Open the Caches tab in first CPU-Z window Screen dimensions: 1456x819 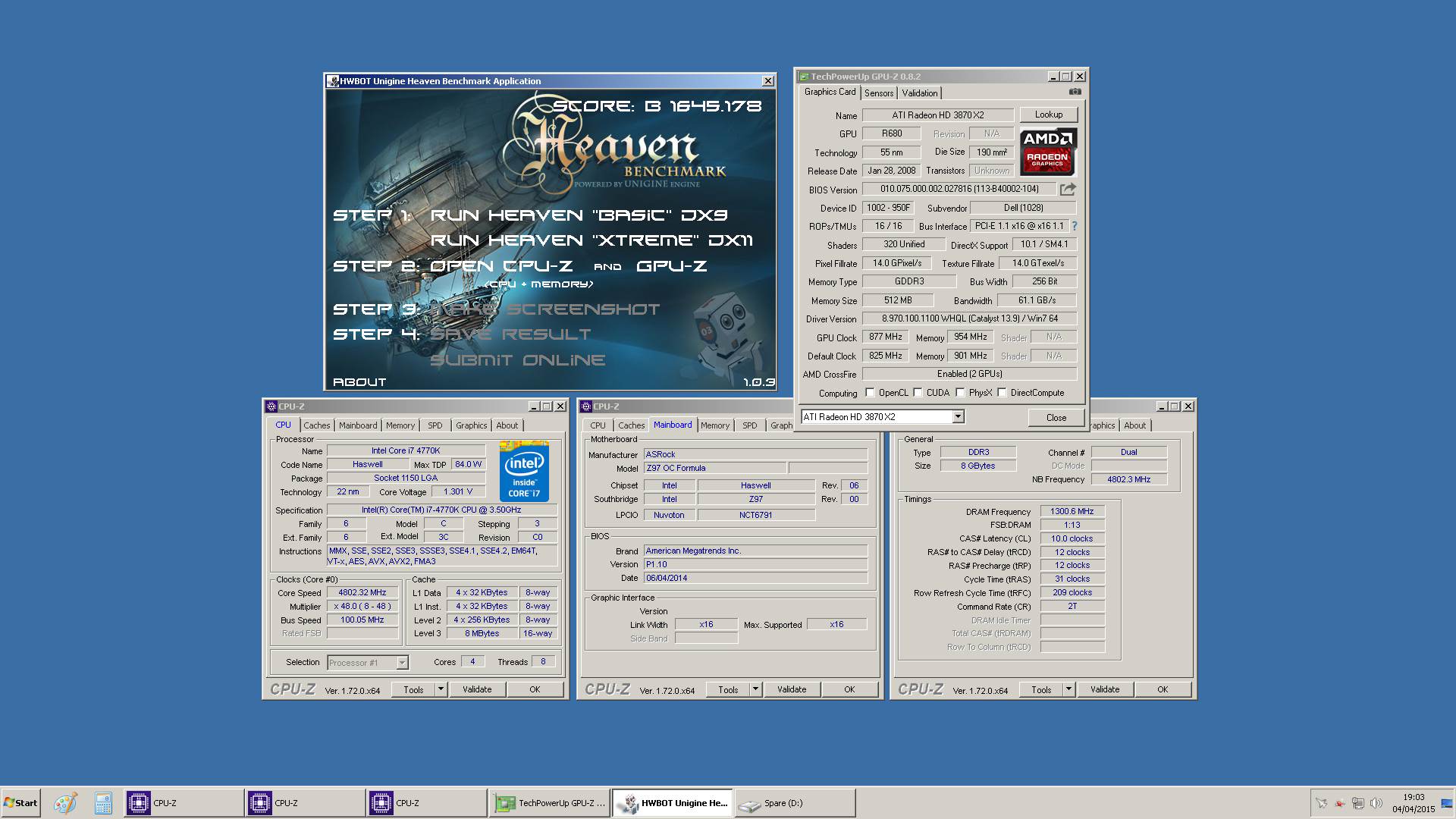tap(317, 425)
